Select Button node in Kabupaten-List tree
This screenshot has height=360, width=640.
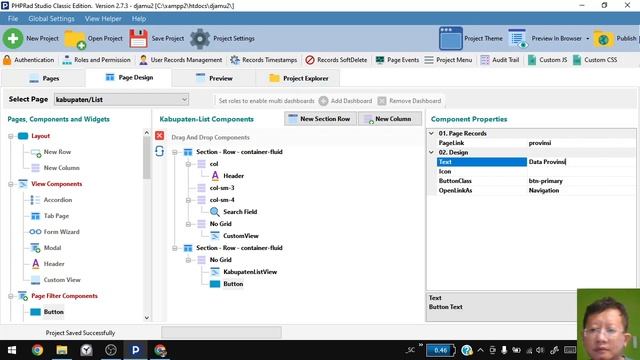pos(233,284)
